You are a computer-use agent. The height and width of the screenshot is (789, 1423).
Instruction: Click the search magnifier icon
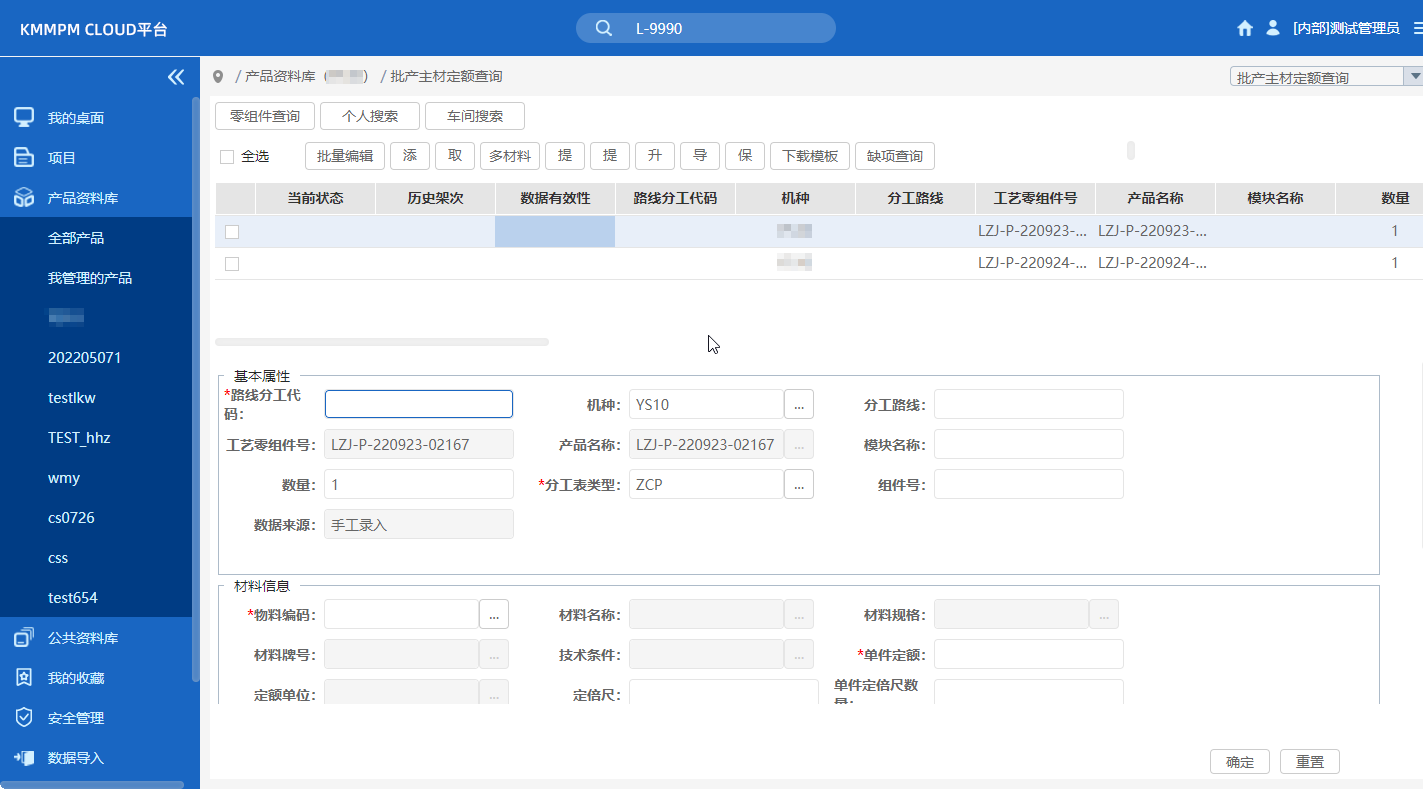603,28
